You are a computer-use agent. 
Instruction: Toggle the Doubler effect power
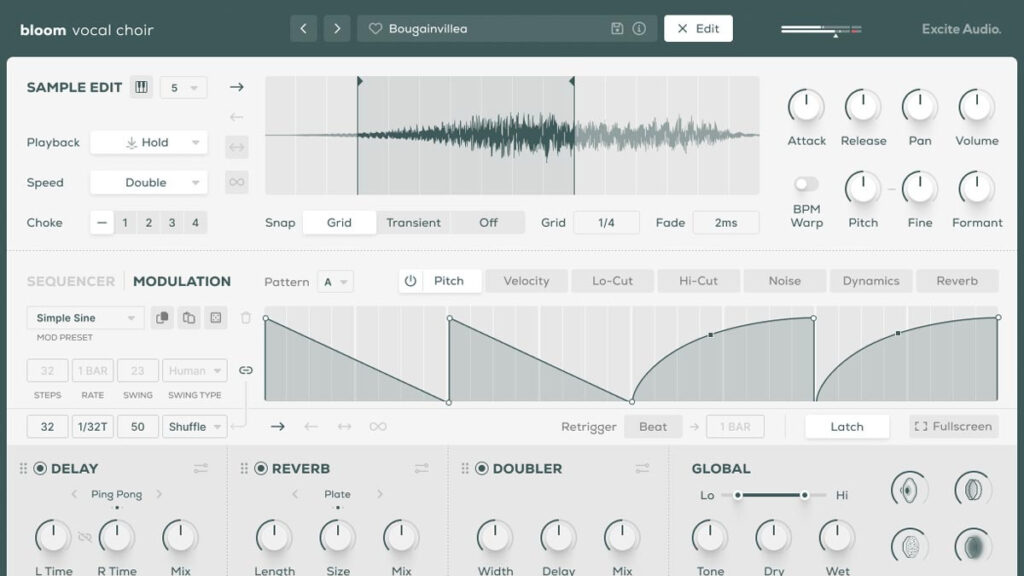[x=482, y=468]
